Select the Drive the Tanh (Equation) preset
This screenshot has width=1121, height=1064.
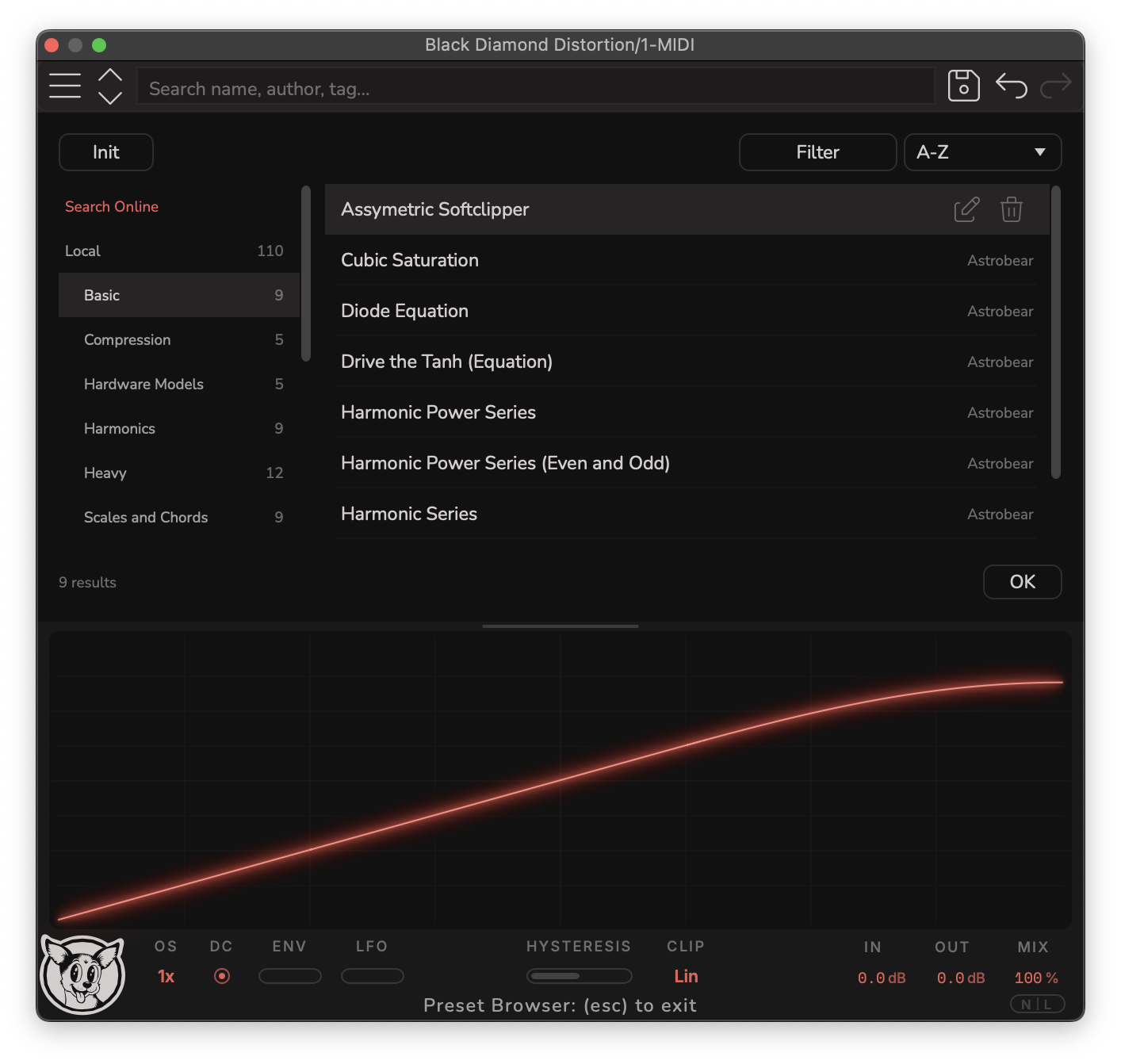coord(687,362)
